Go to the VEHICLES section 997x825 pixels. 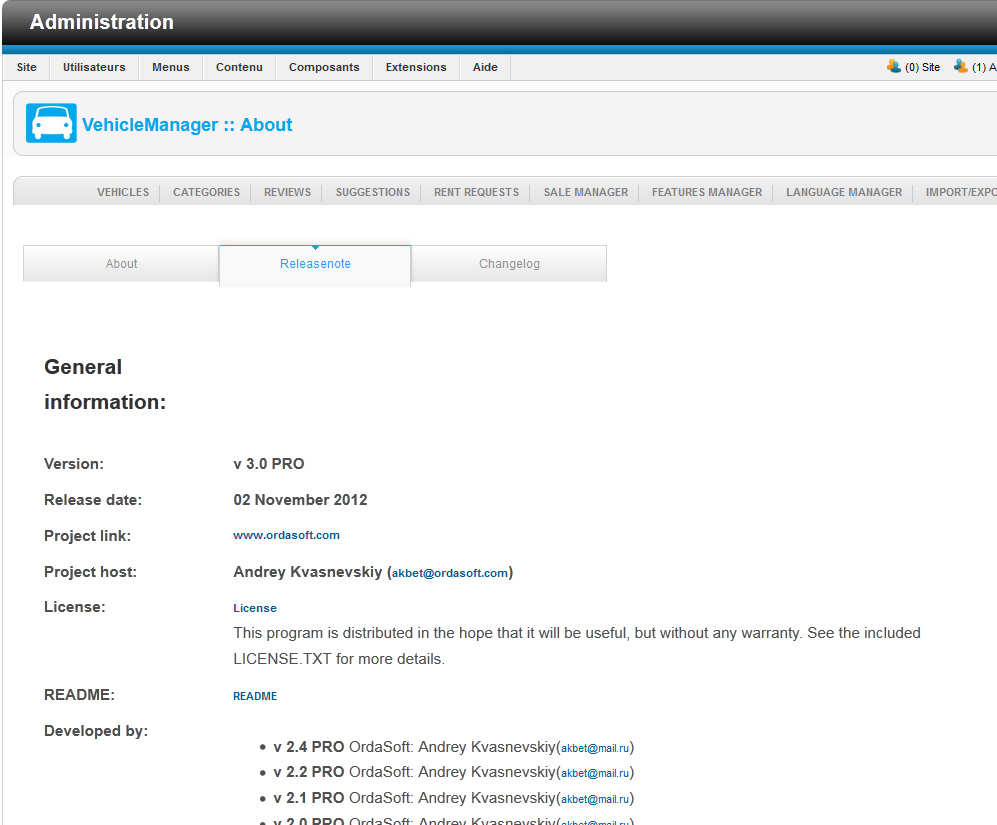[x=123, y=192]
